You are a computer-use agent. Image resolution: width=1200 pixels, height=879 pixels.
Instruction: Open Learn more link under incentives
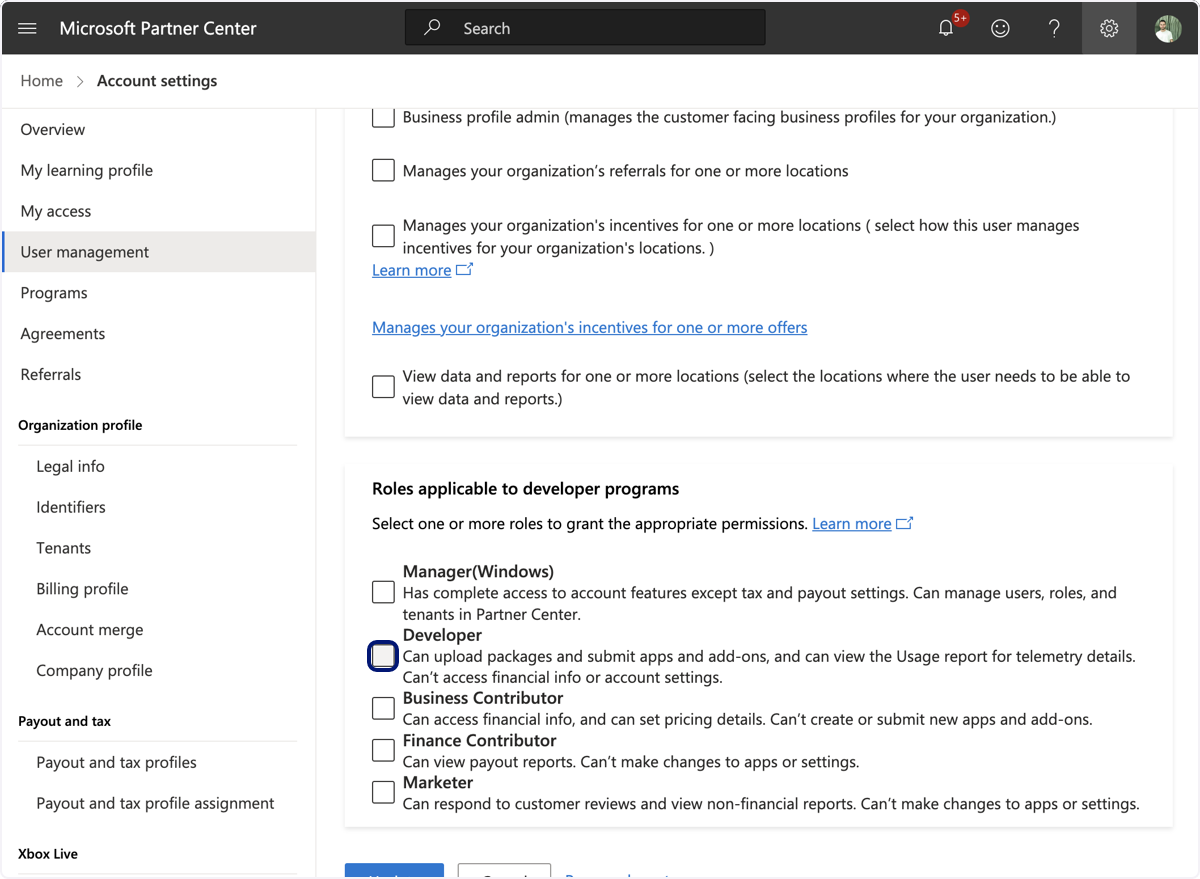[x=411, y=270]
